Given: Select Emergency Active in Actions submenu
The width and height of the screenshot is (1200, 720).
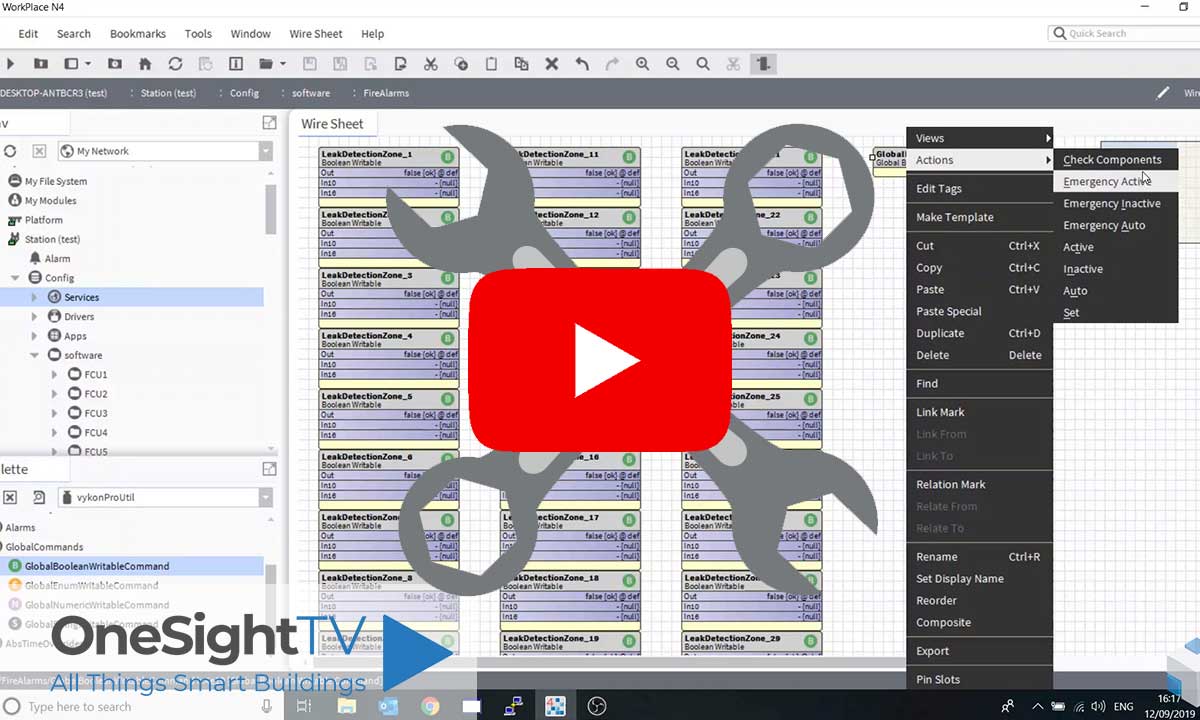Looking at the screenshot, I should coord(1115,182).
